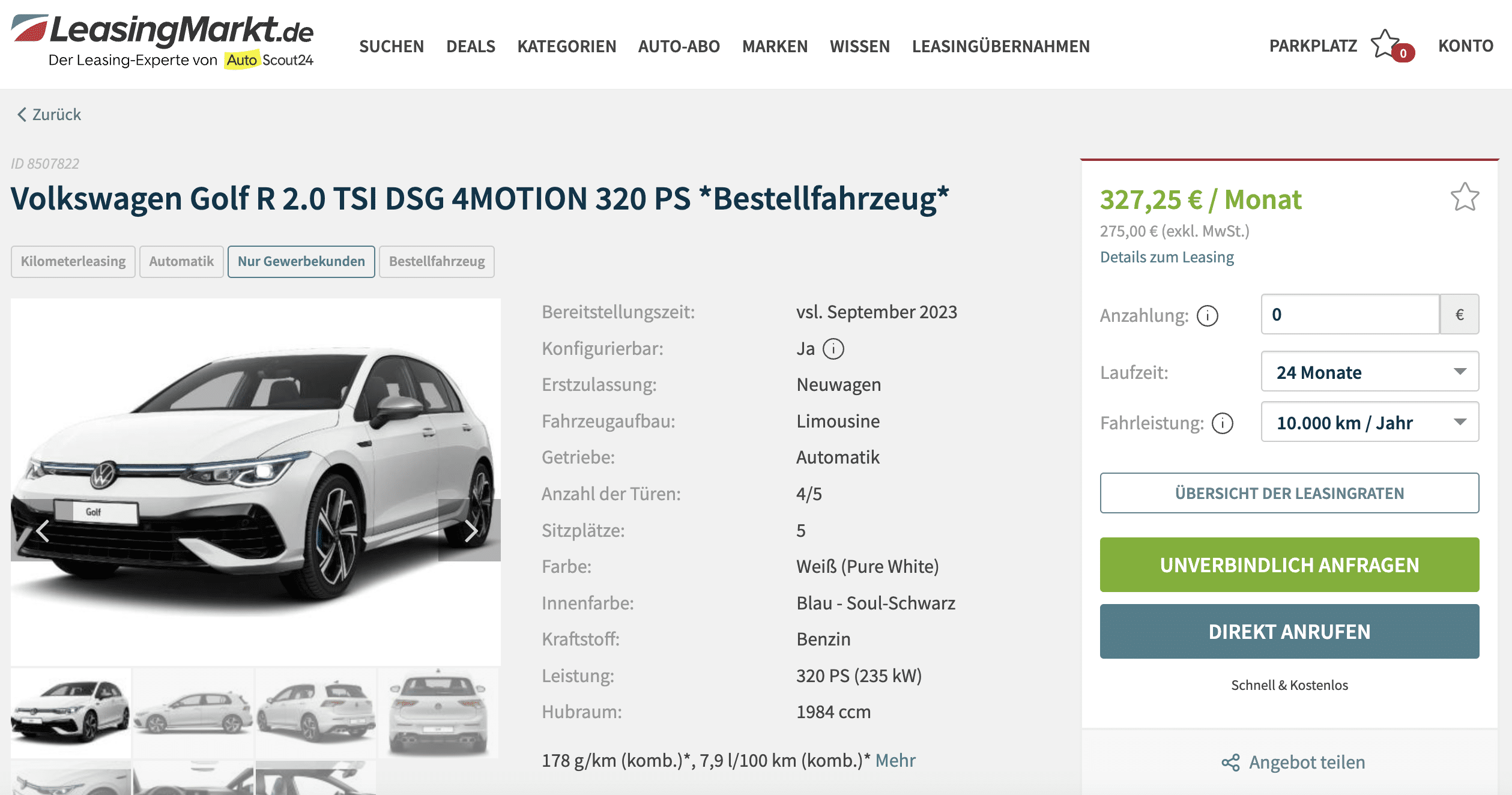
Task: Click the 327,25 € / Monat price
Action: click(1200, 199)
